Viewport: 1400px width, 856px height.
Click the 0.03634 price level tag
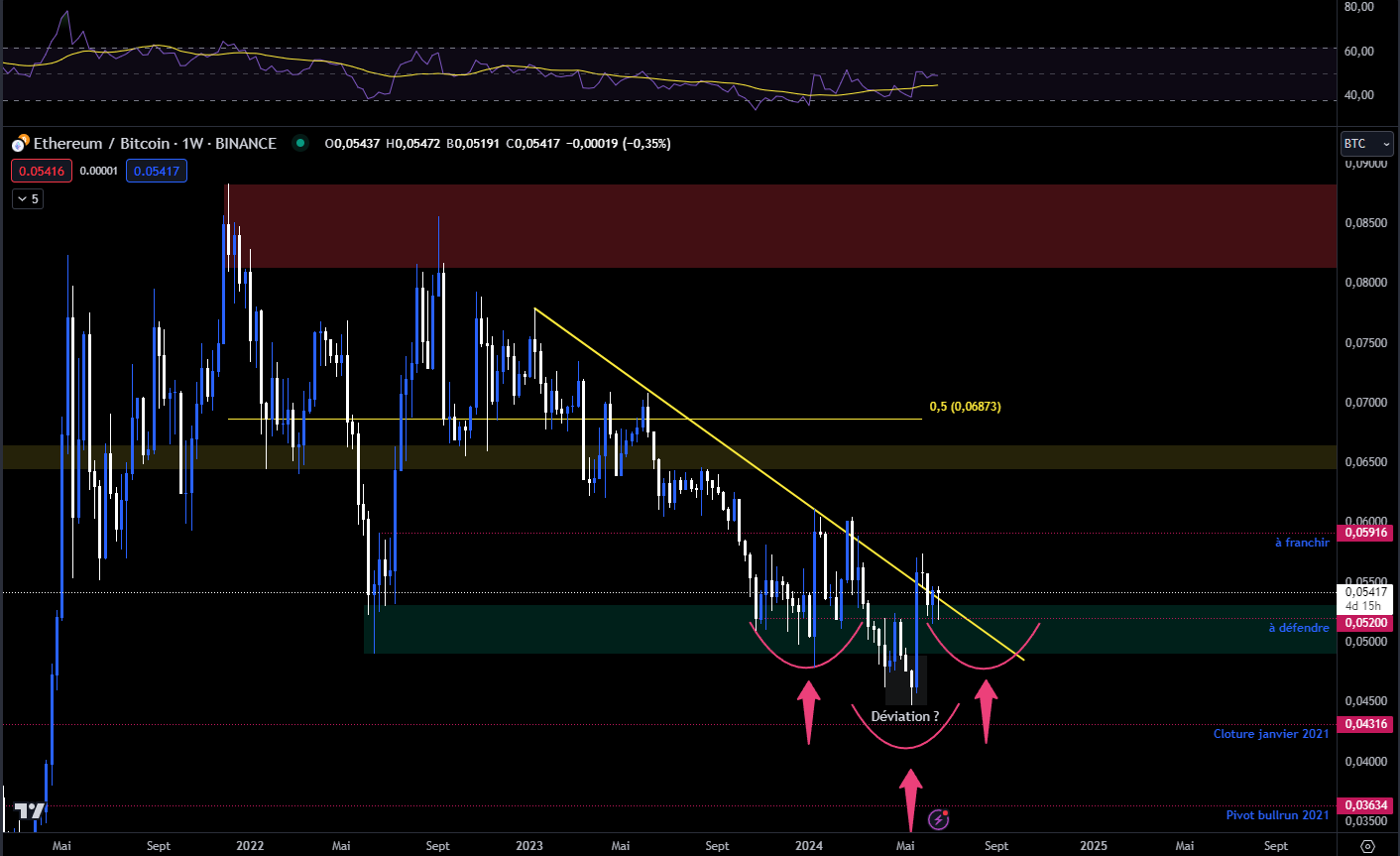coord(1365,806)
